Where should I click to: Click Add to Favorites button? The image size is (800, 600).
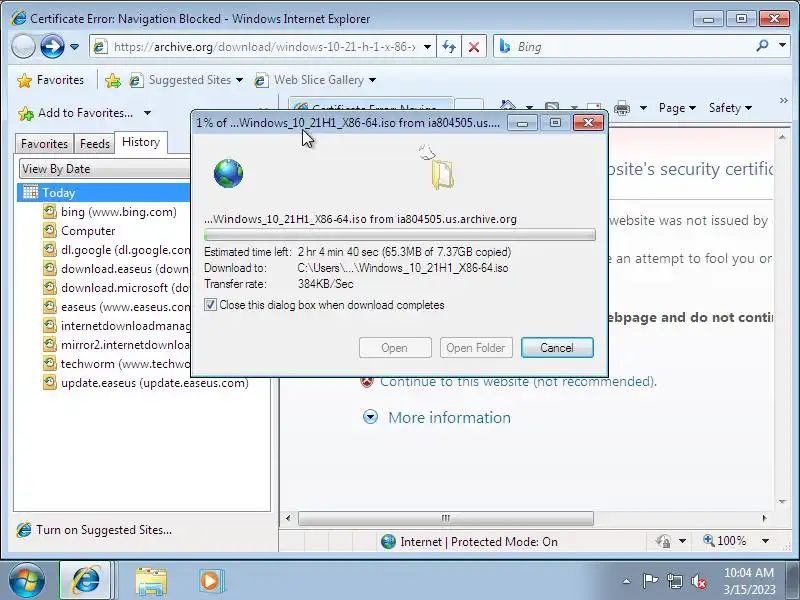click(x=76, y=113)
